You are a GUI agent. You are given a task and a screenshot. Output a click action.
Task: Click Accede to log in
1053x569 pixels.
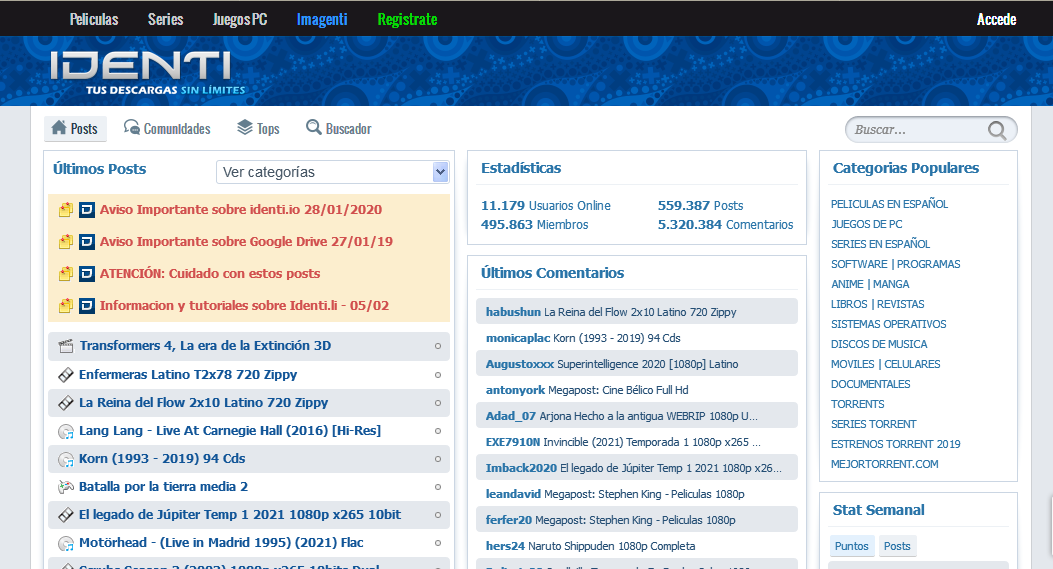[x=996, y=19]
